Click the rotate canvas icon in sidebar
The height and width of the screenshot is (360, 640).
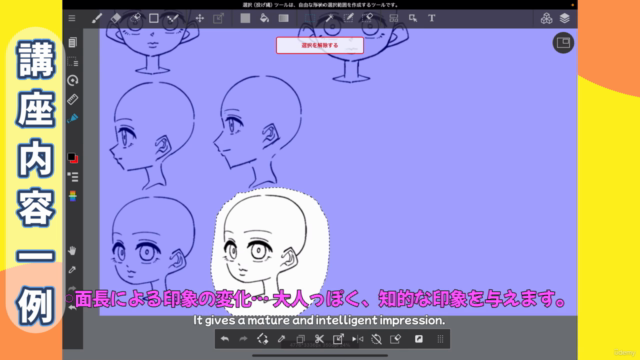tap(73, 80)
